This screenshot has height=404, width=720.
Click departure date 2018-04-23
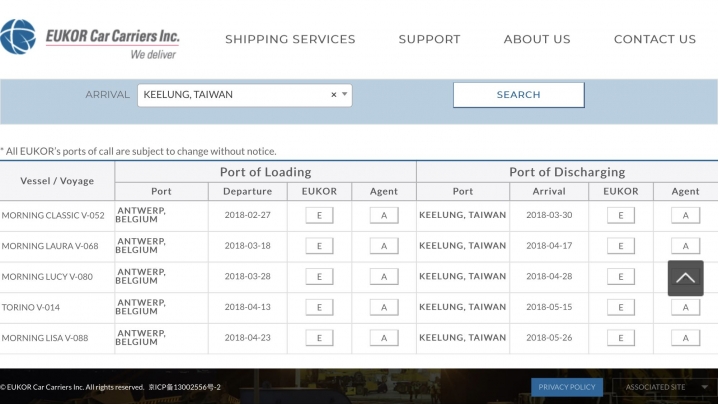248,338
